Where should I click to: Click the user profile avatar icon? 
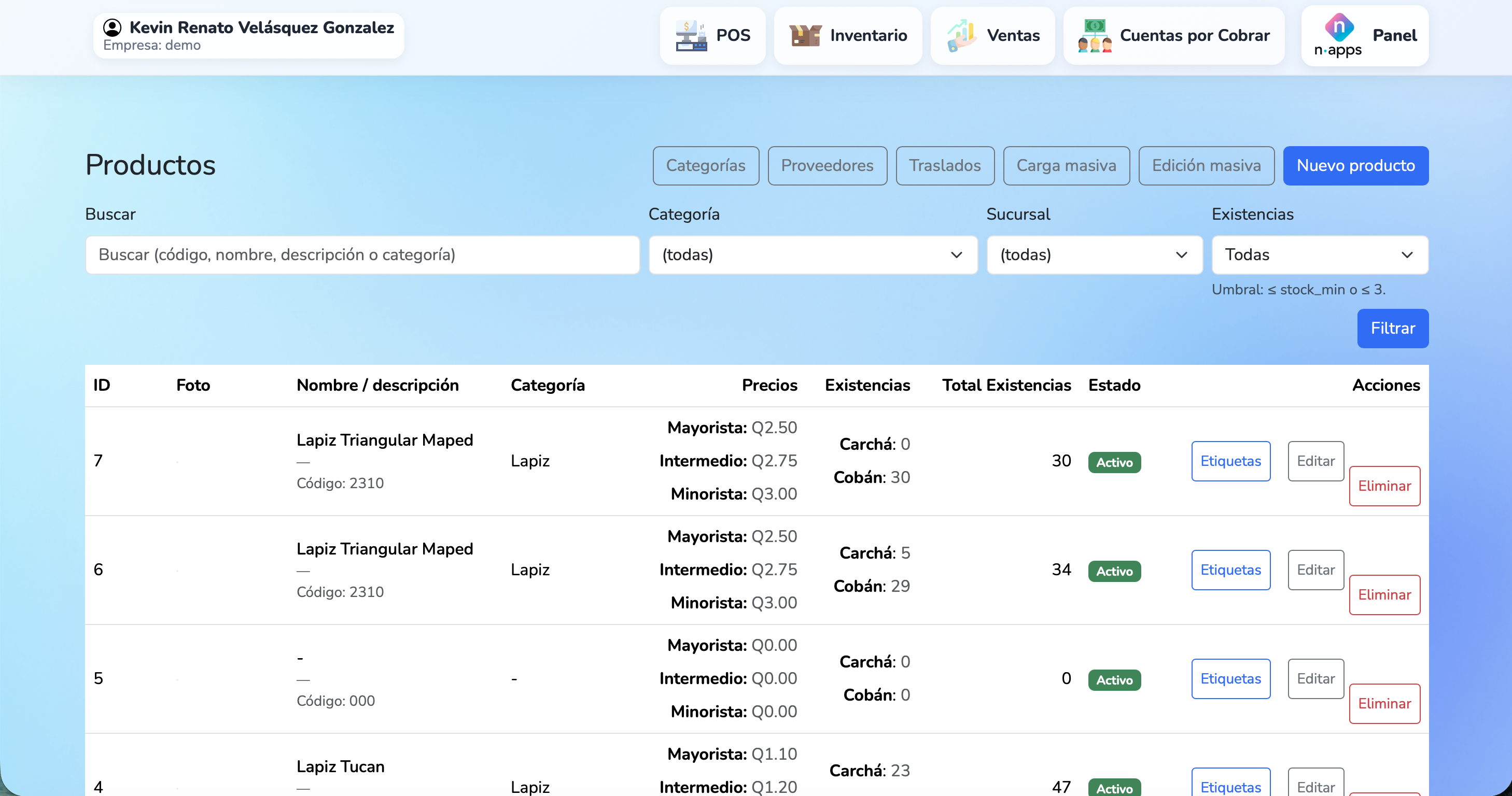(x=112, y=27)
